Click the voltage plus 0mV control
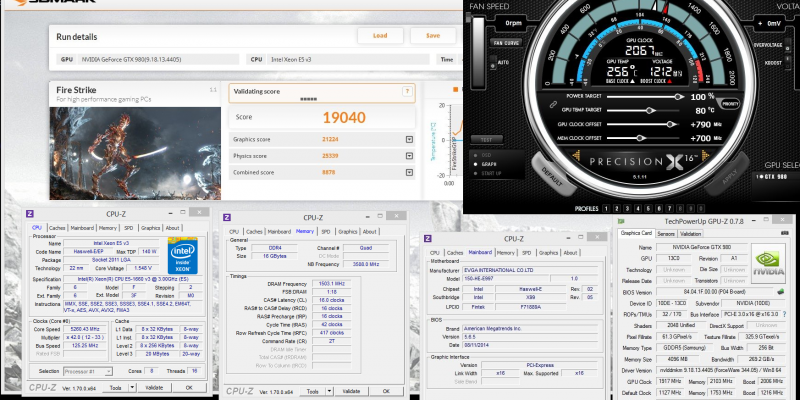 coord(769,23)
